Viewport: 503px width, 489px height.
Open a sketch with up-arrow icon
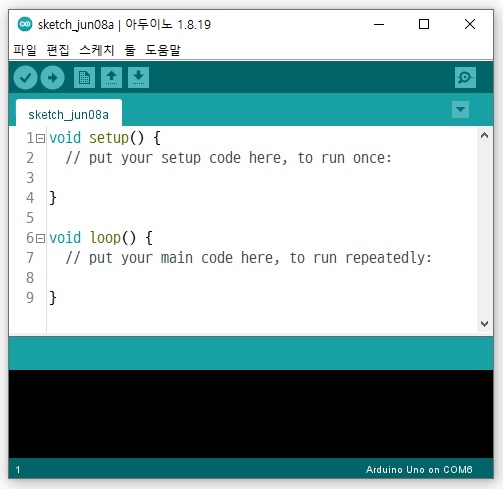pyautogui.click(x=111, y=78)
